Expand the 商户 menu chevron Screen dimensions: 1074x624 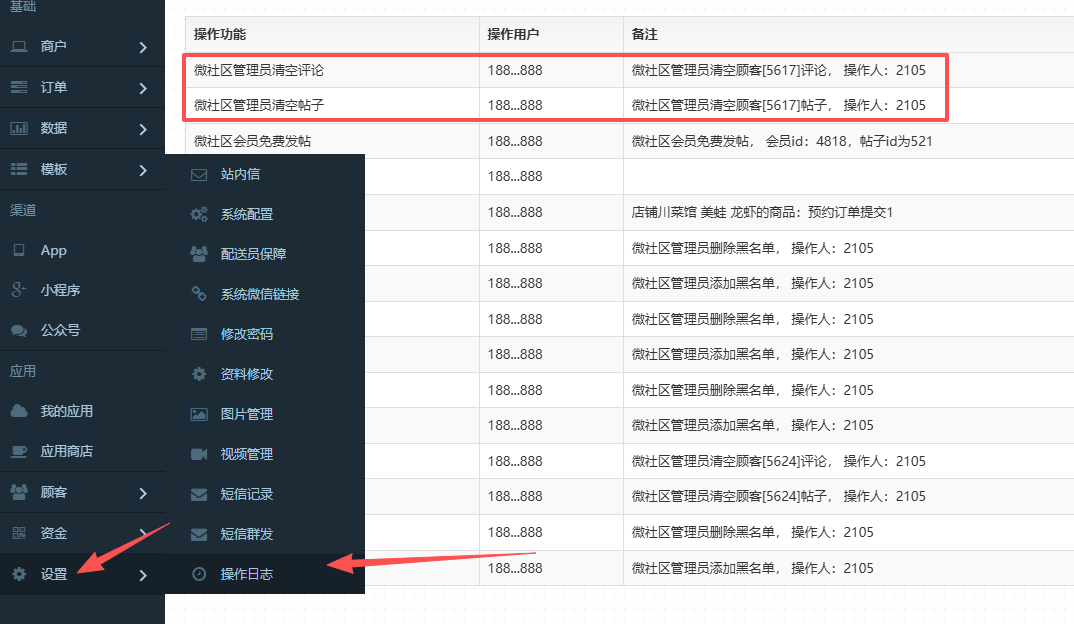(143, 47)
